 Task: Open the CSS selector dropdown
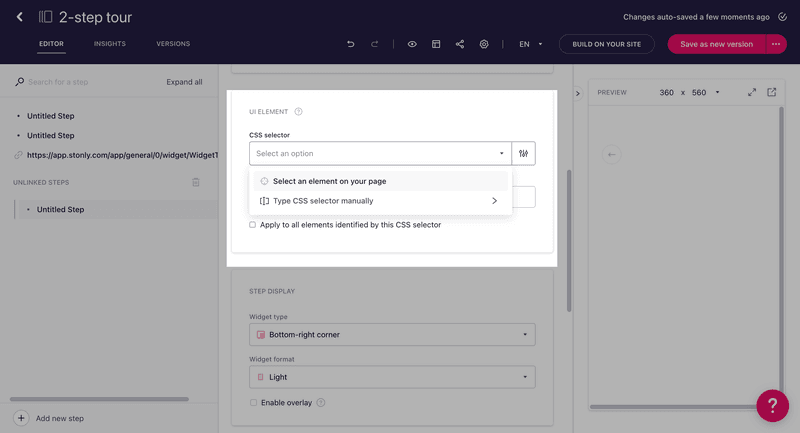click(380, 153)
